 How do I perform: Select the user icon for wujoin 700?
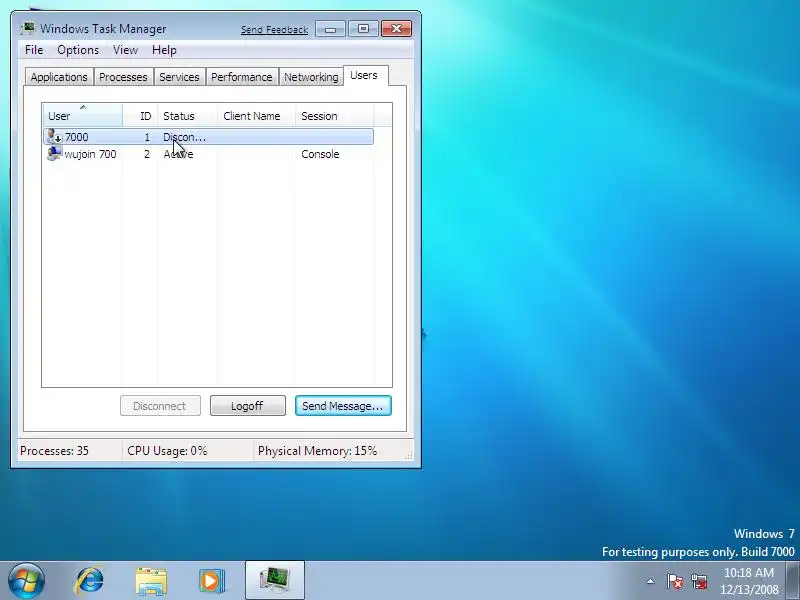click(x=54, y=154)
